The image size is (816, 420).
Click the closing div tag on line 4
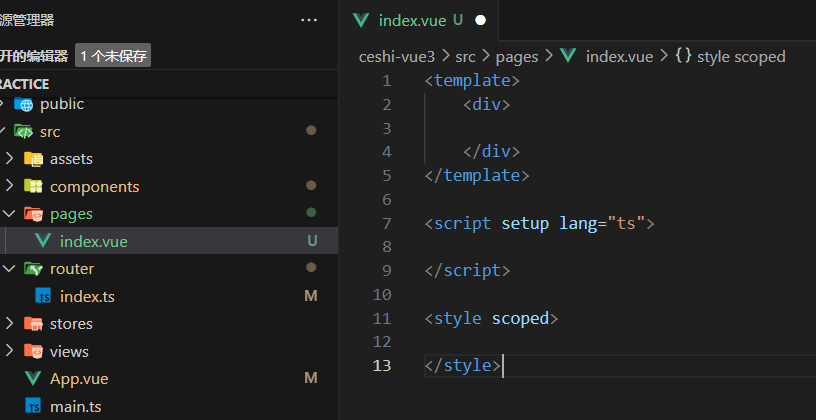click(491, 151)
